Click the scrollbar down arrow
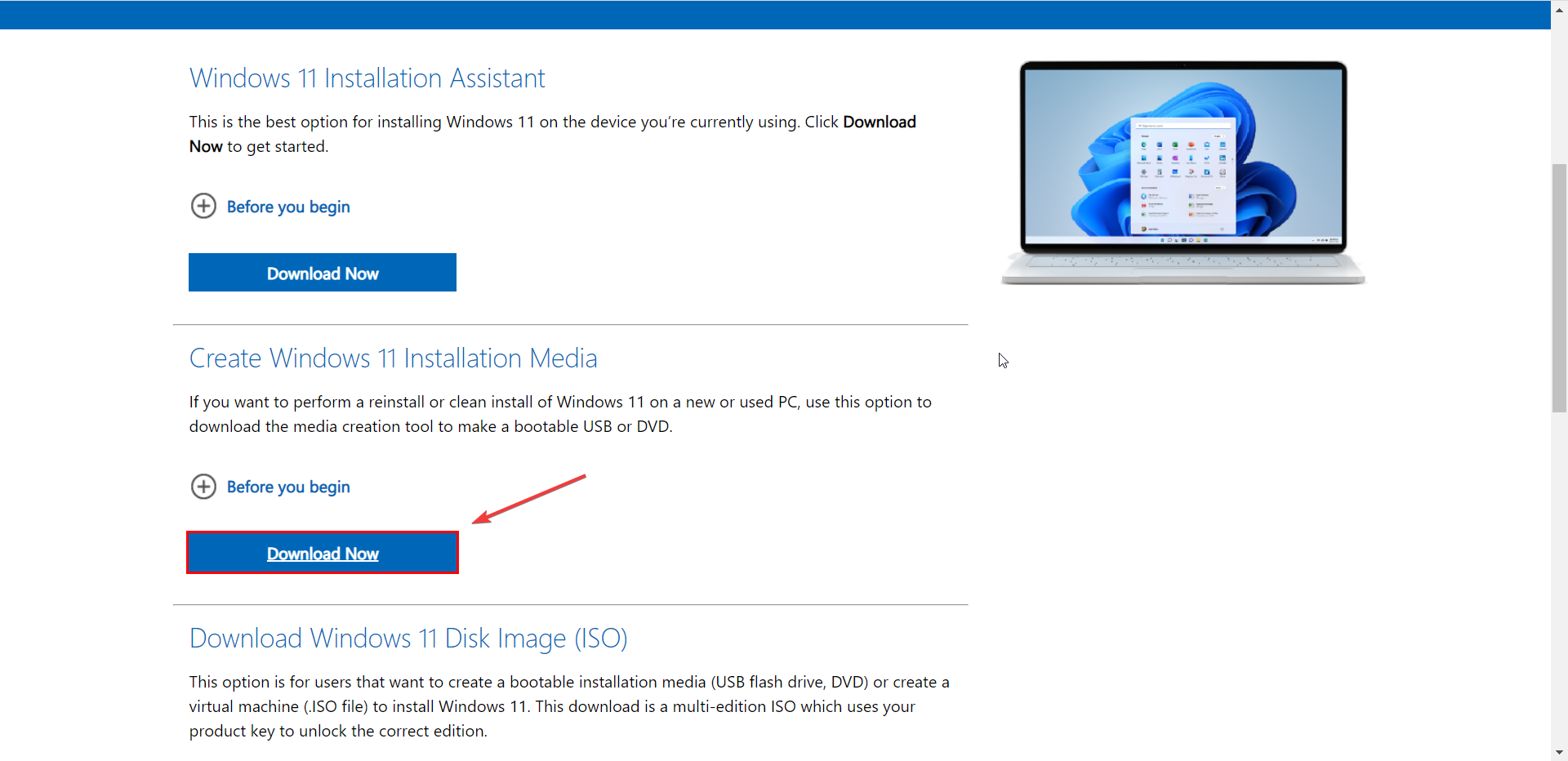The height and width of the screenshot is (761, 1568). 1558,752
